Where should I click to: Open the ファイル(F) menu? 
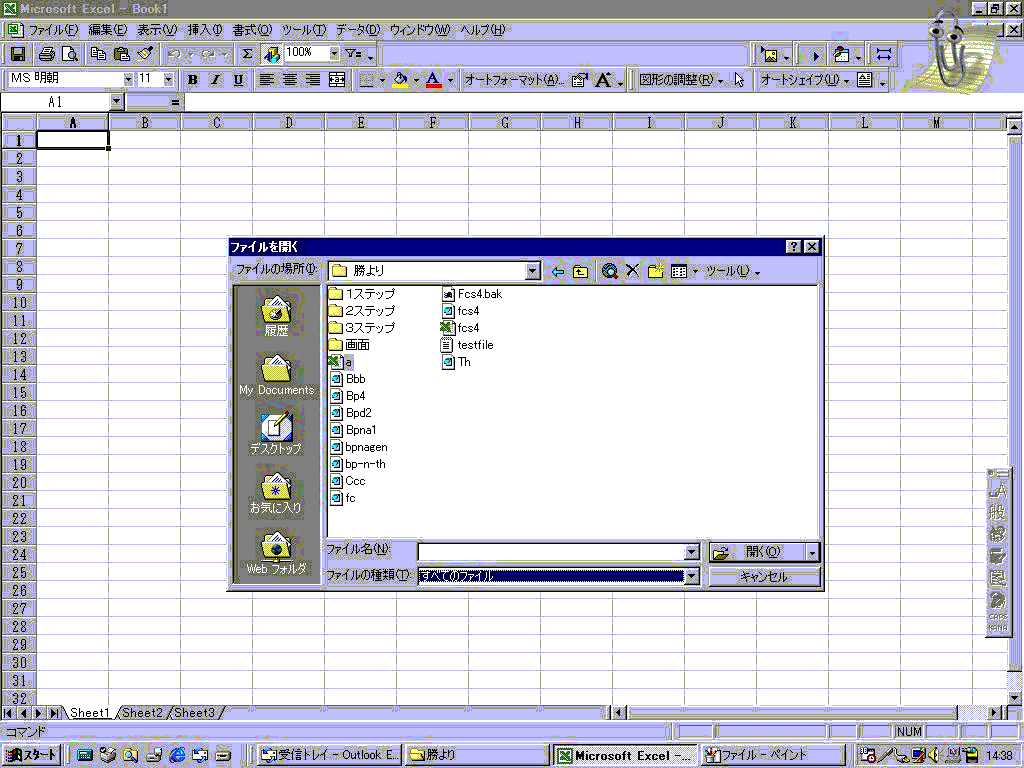click(x=53, y=30)
